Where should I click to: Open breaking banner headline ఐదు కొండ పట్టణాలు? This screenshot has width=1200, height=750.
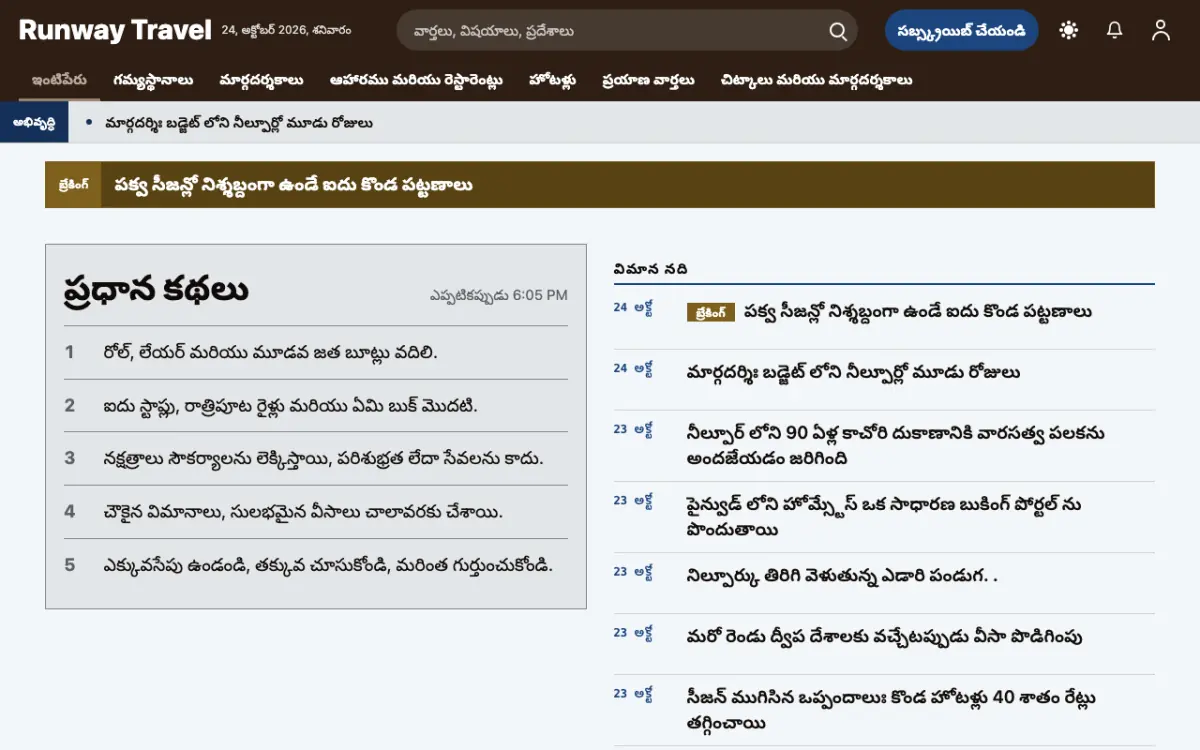[x=293, y=185]
